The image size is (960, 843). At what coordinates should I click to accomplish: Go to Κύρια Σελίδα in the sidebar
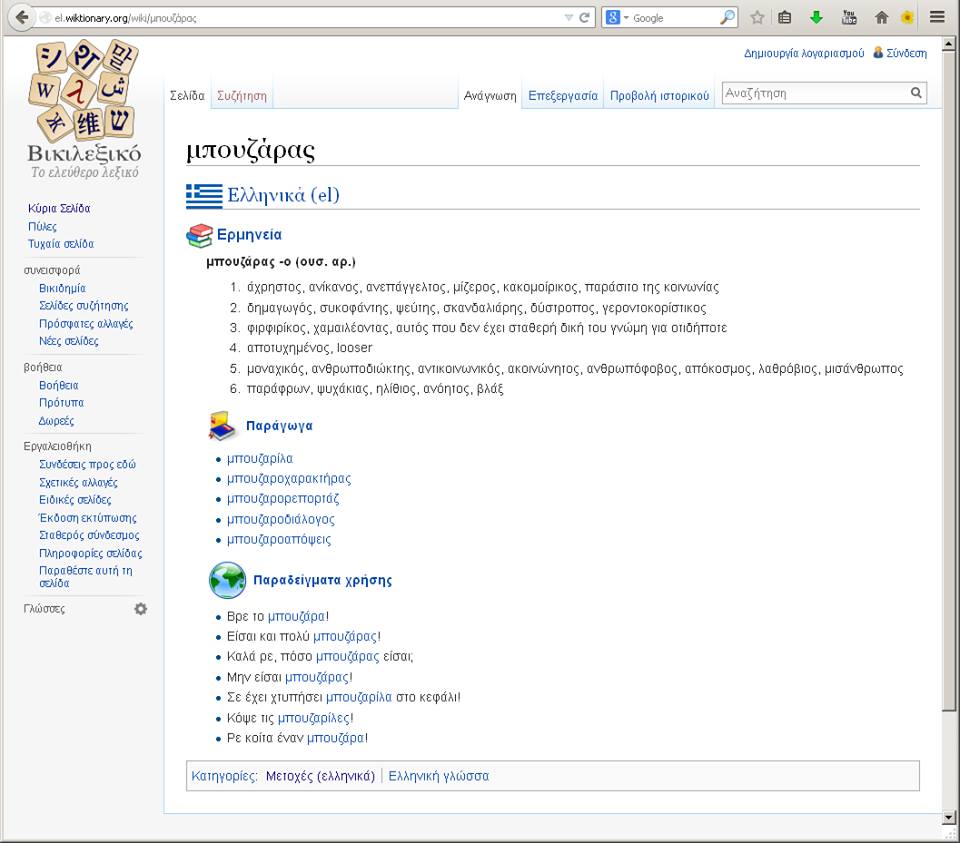[59, 209]
